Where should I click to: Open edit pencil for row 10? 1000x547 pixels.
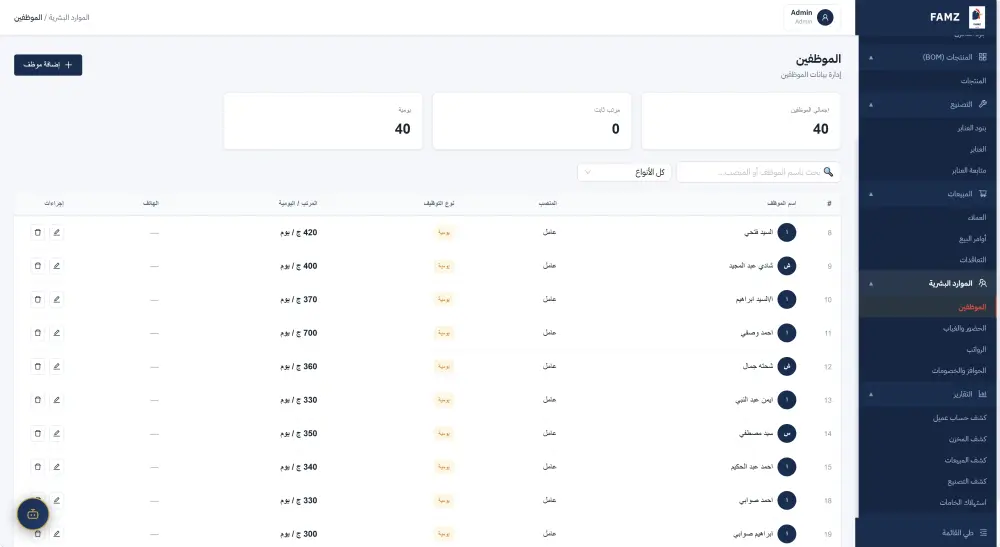[x=57, y=300]
